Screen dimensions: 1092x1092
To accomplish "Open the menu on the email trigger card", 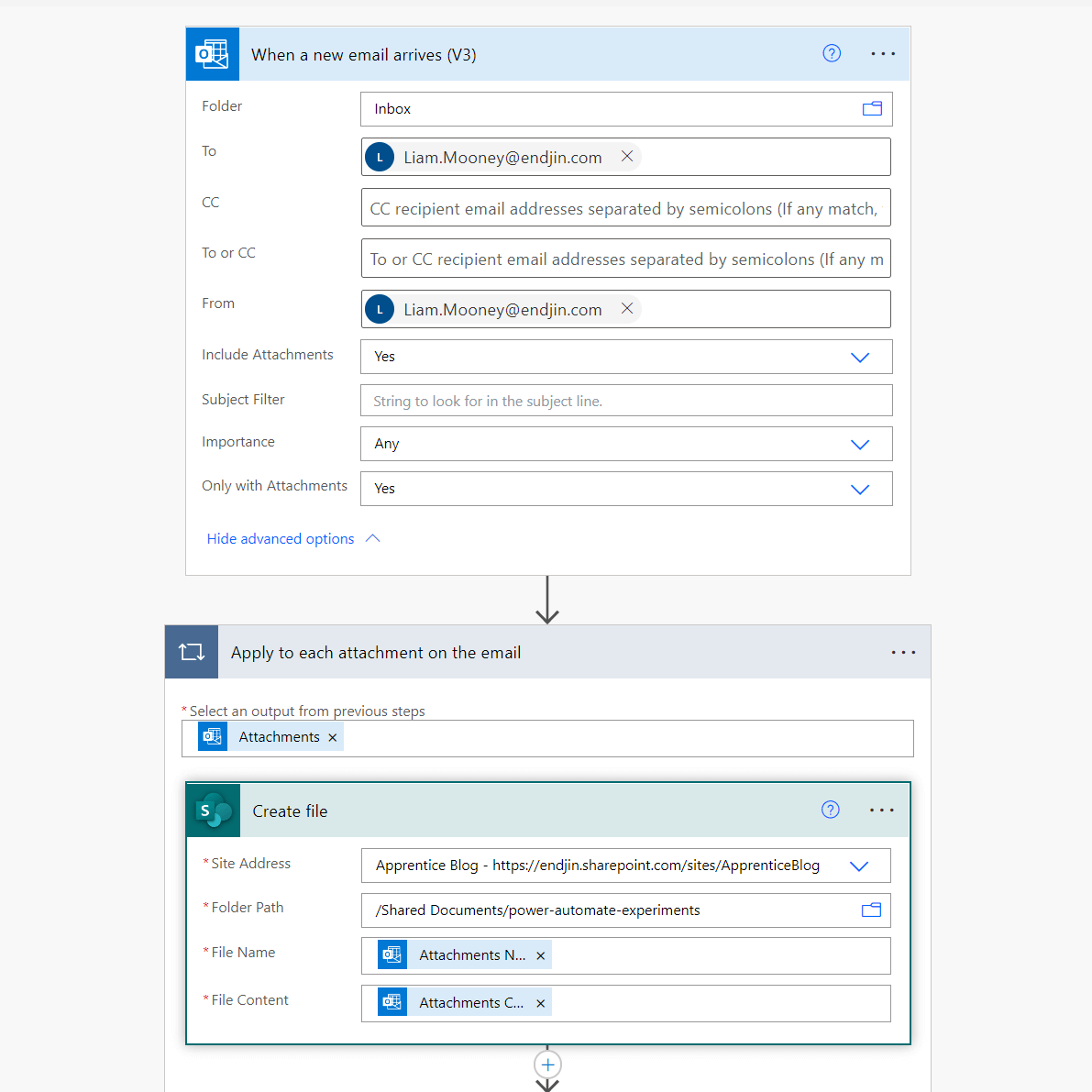I will [x=882, y=53].
